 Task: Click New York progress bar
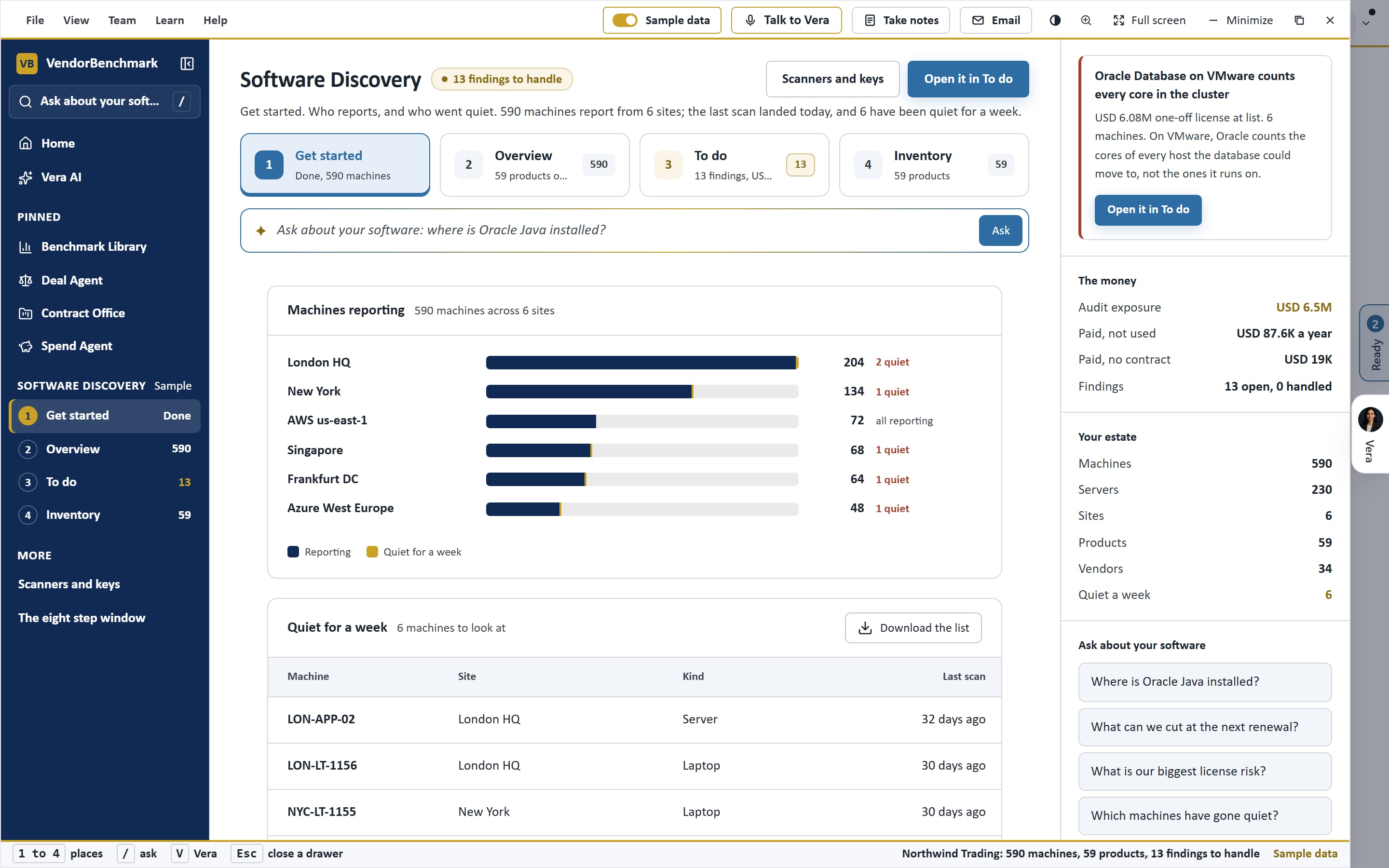click(642, 392)
